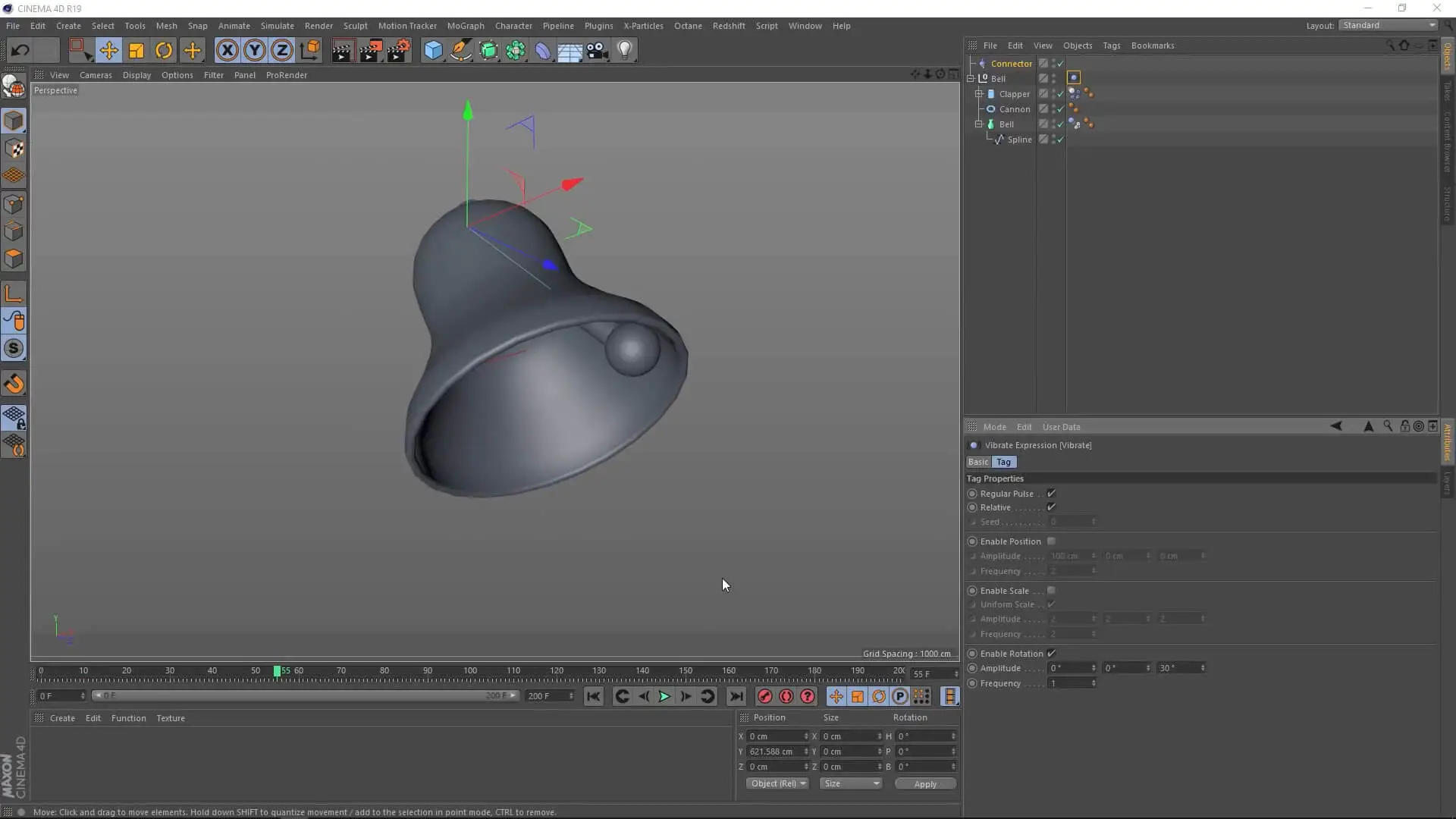
Task: Switch to the Basic tab
Action: pos(978,462)
